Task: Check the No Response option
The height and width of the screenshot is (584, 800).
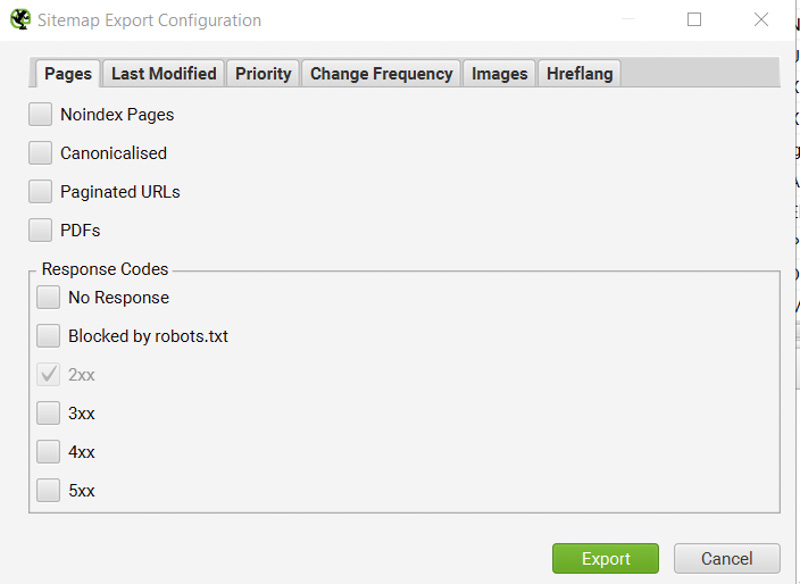Action: (x=47, y=297)
